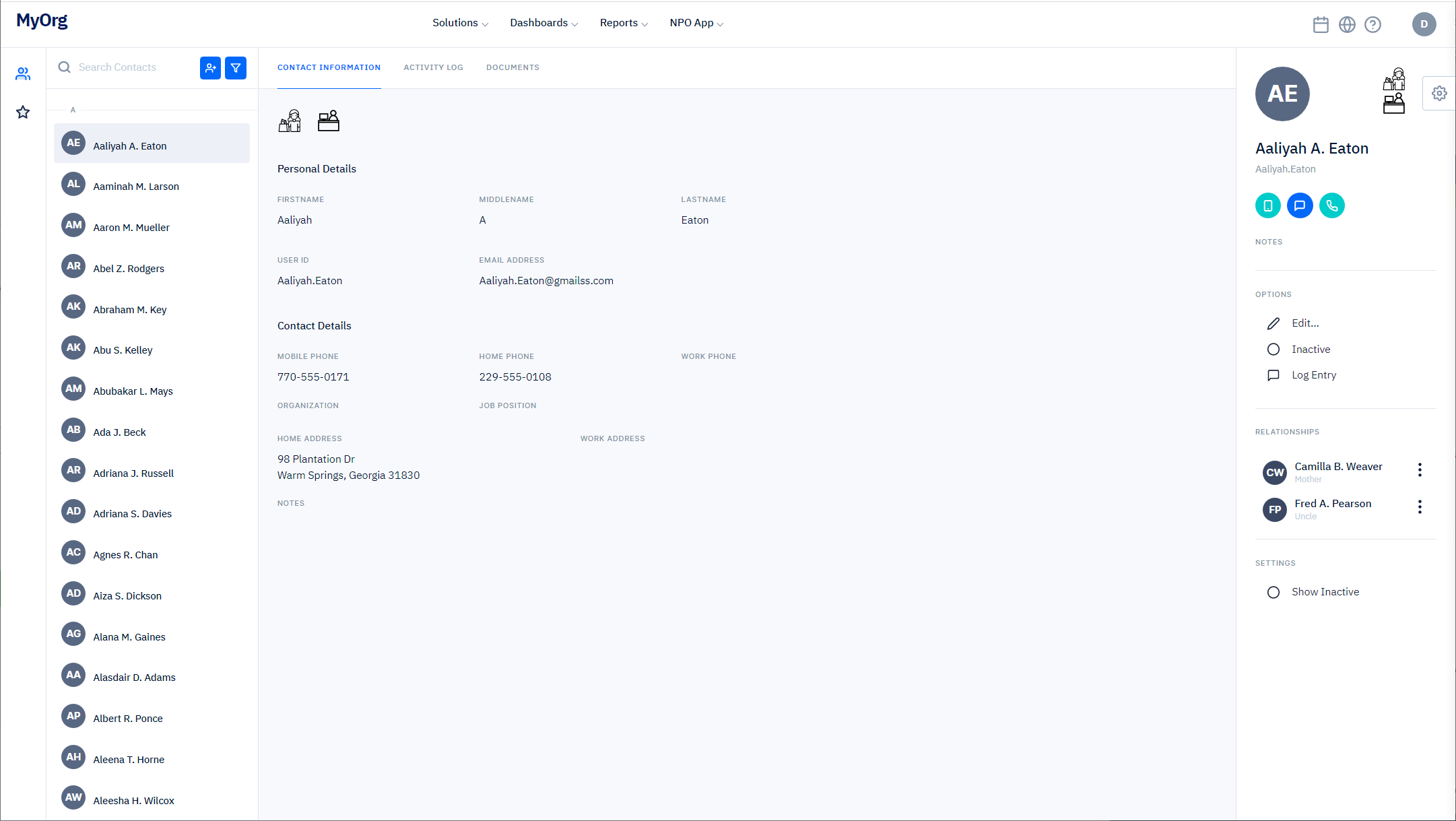
Task: Click the Log Entry option
Action: pos(1313,375)
